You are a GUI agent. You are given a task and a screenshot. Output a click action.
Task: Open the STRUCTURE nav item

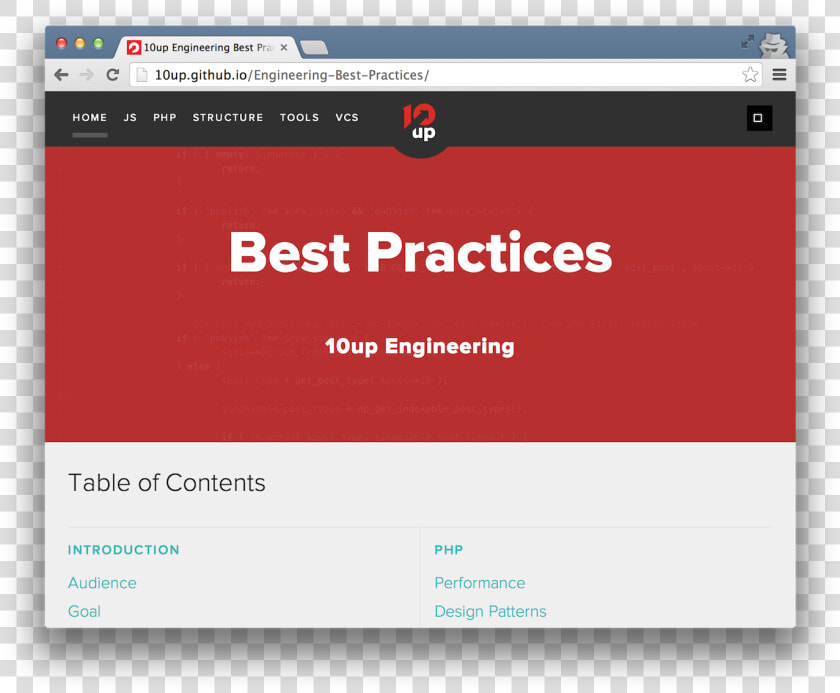[228, 117]
